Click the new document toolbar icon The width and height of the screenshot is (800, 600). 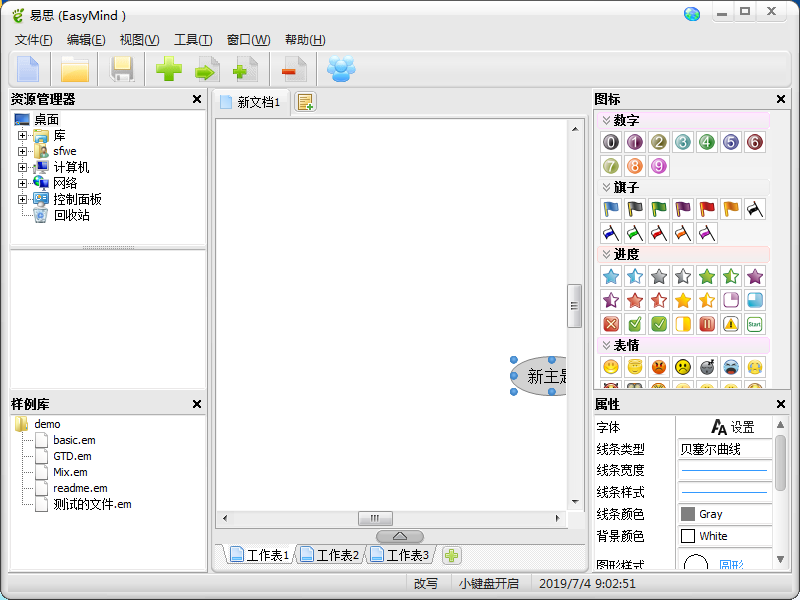point(28,69)
